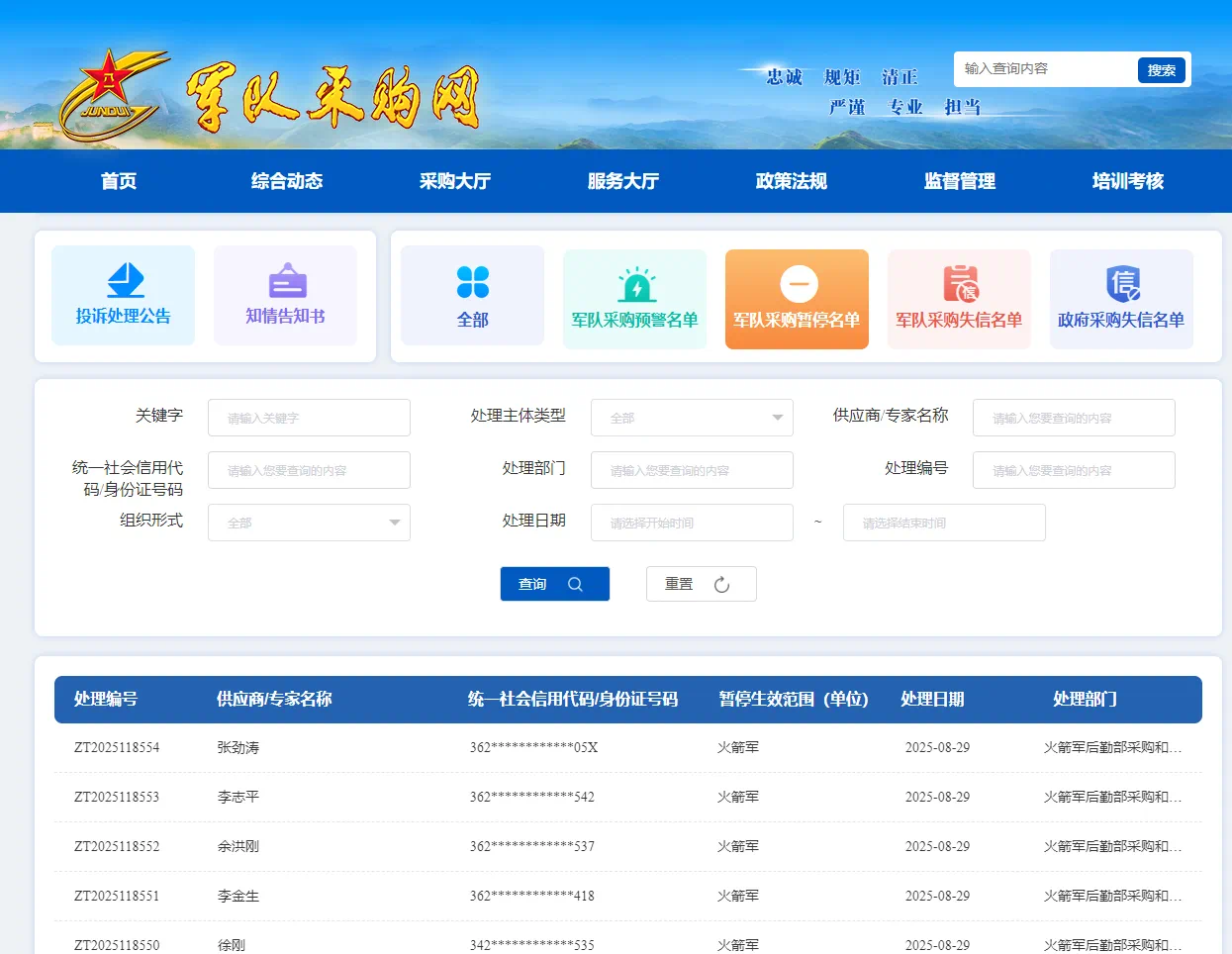Go to the 首页 tab
This screenshot has height=954, width=1232.
coord(118,181)
